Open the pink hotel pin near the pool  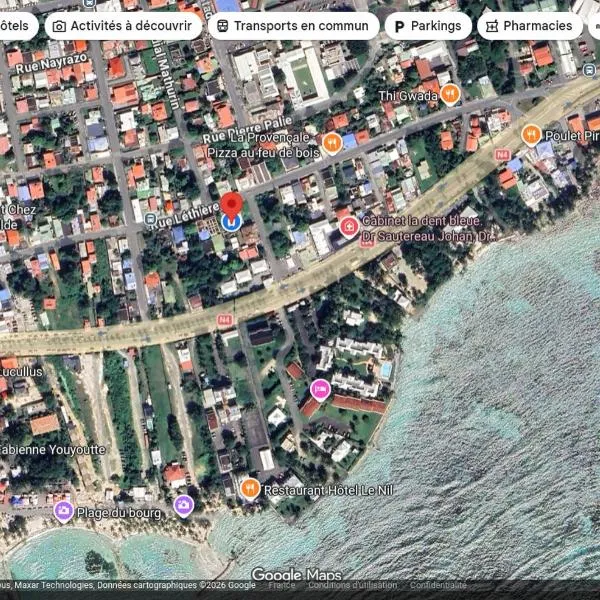320,390
